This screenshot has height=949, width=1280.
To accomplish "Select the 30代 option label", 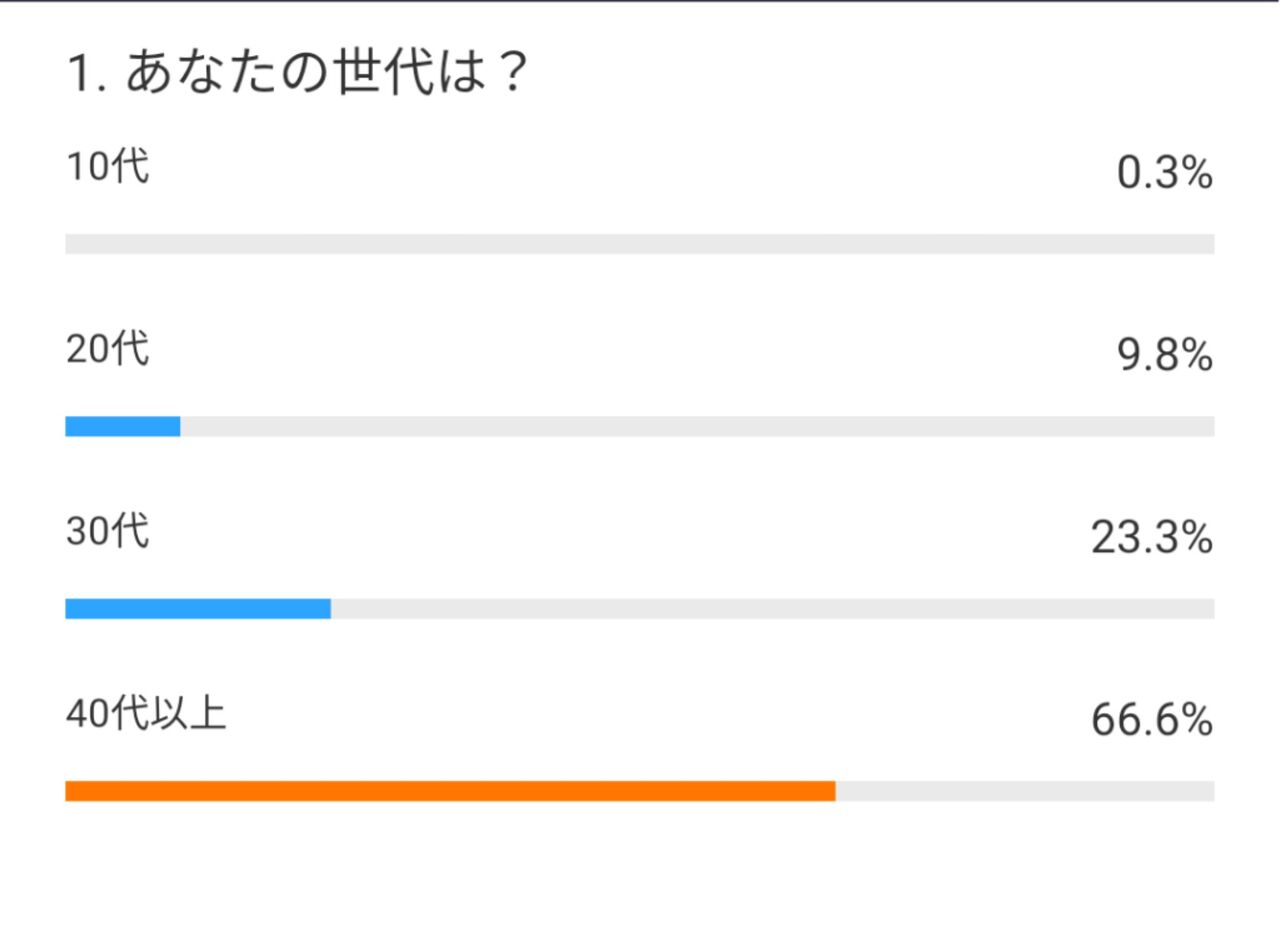I will click(108, 532).
